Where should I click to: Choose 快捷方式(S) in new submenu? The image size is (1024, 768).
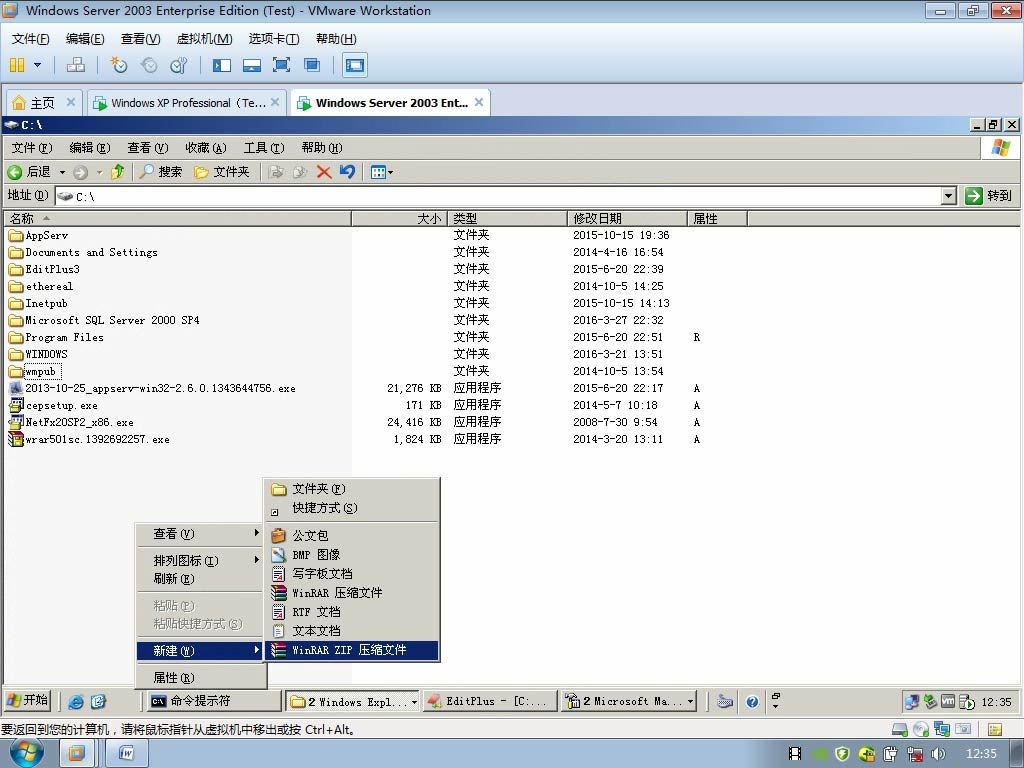pos(351,508)
